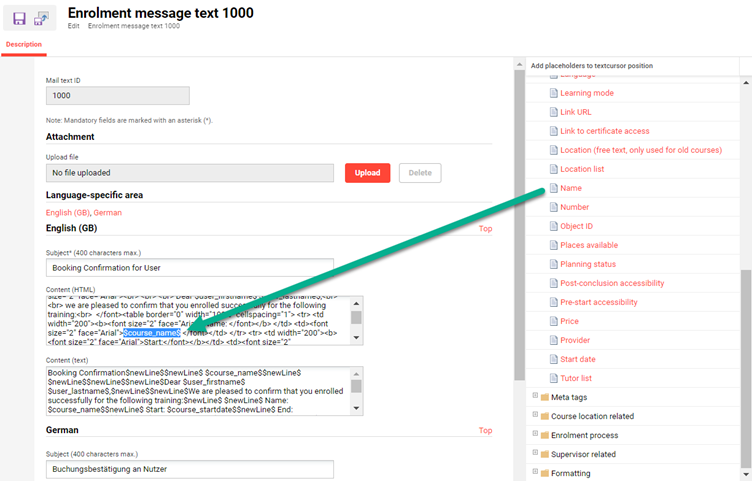Viewport: 752px width, 481px height.
Task: Click the Save icon
Action: click(x=19, y=18)
